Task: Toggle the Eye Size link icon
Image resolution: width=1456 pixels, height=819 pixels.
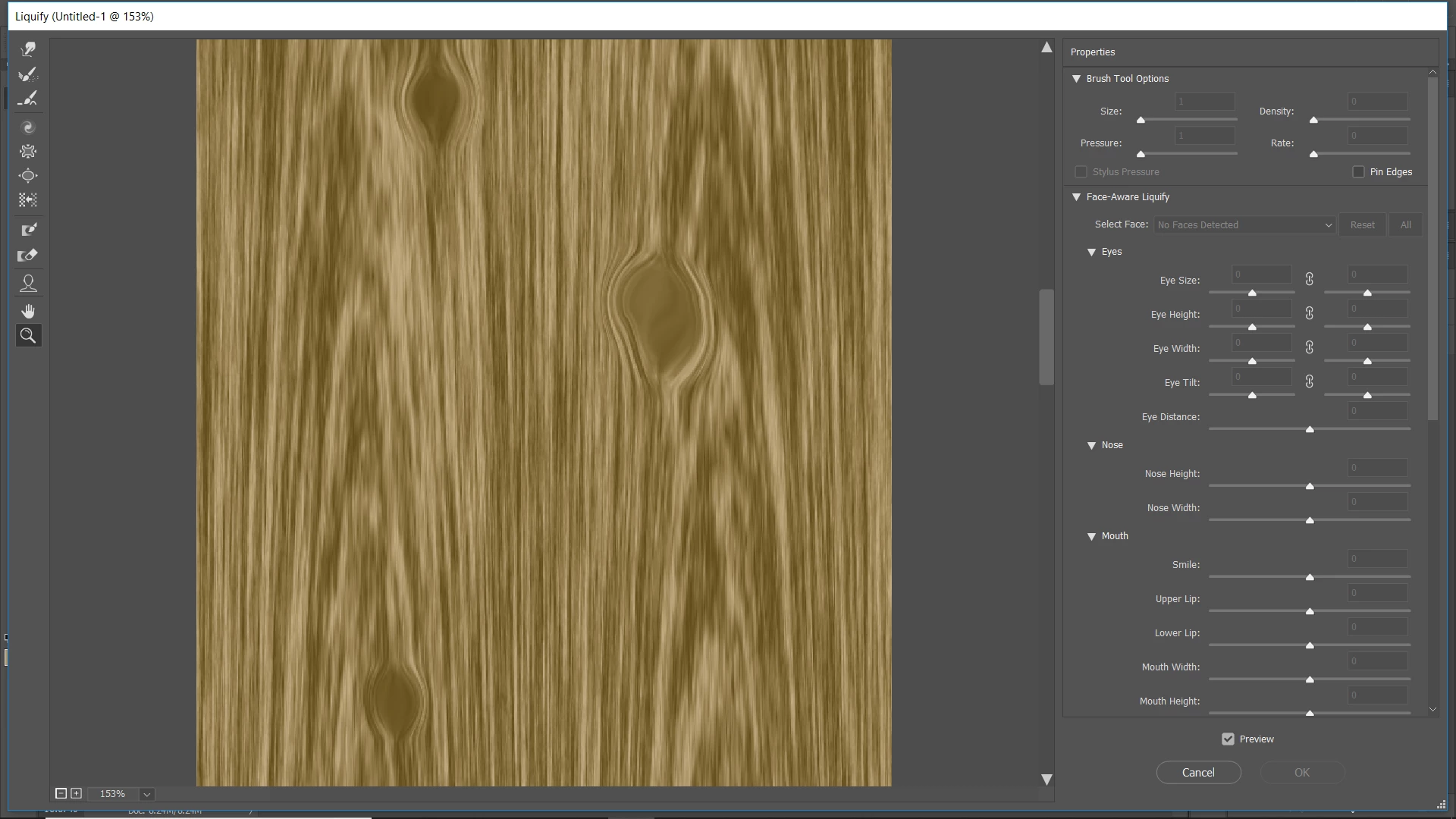Action: pyautogui.click(x=1310, y=280)
